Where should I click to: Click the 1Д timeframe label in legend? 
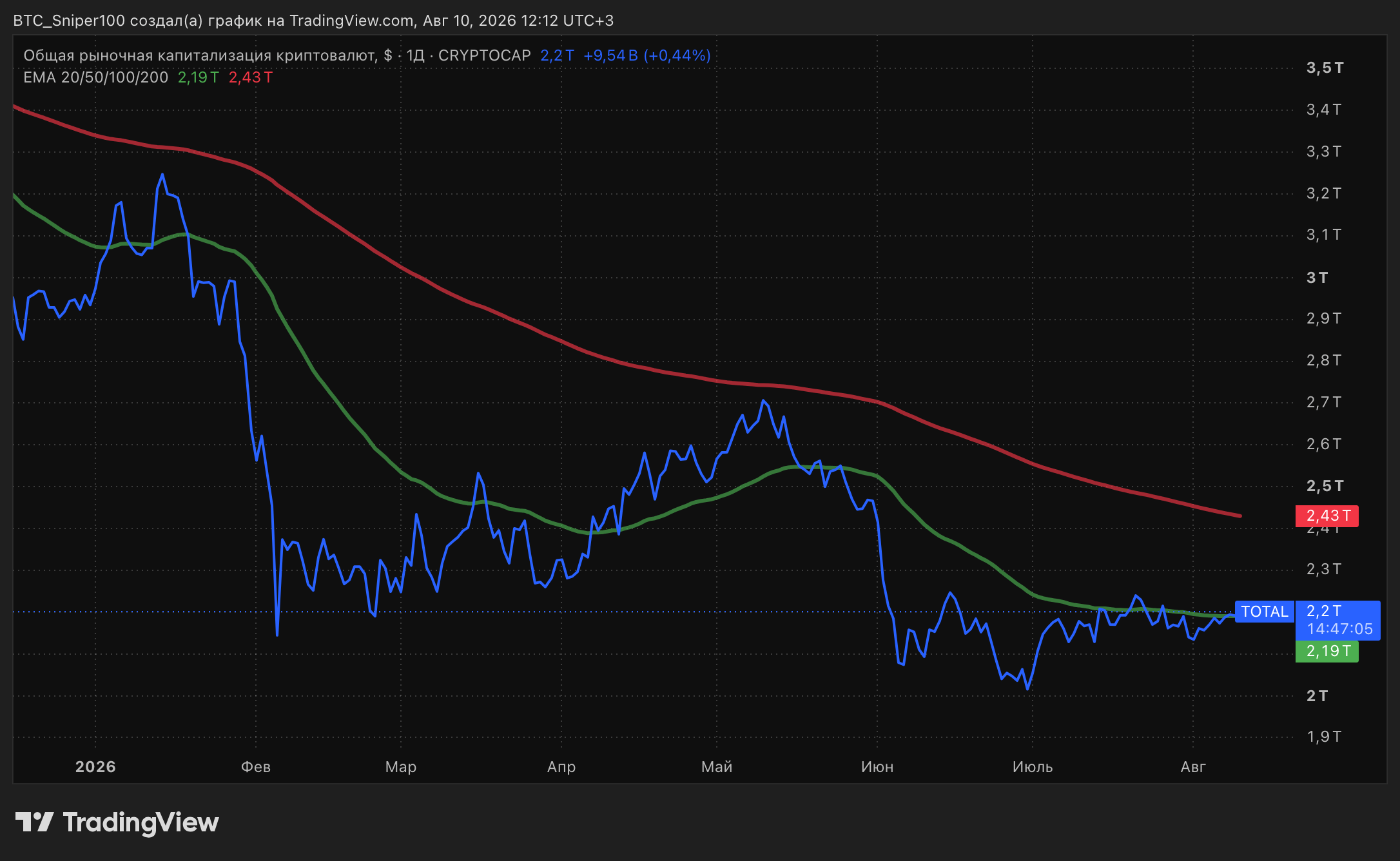tap(415, 55)
